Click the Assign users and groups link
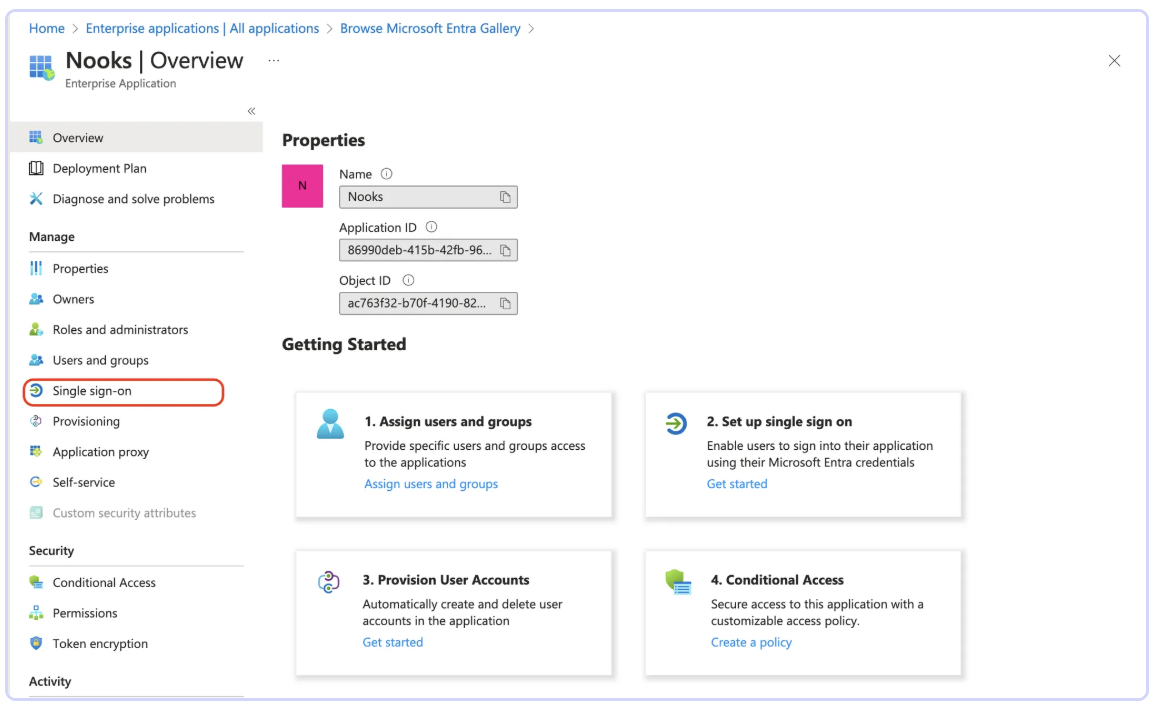Screen dimensions: 1156x708 431,484
